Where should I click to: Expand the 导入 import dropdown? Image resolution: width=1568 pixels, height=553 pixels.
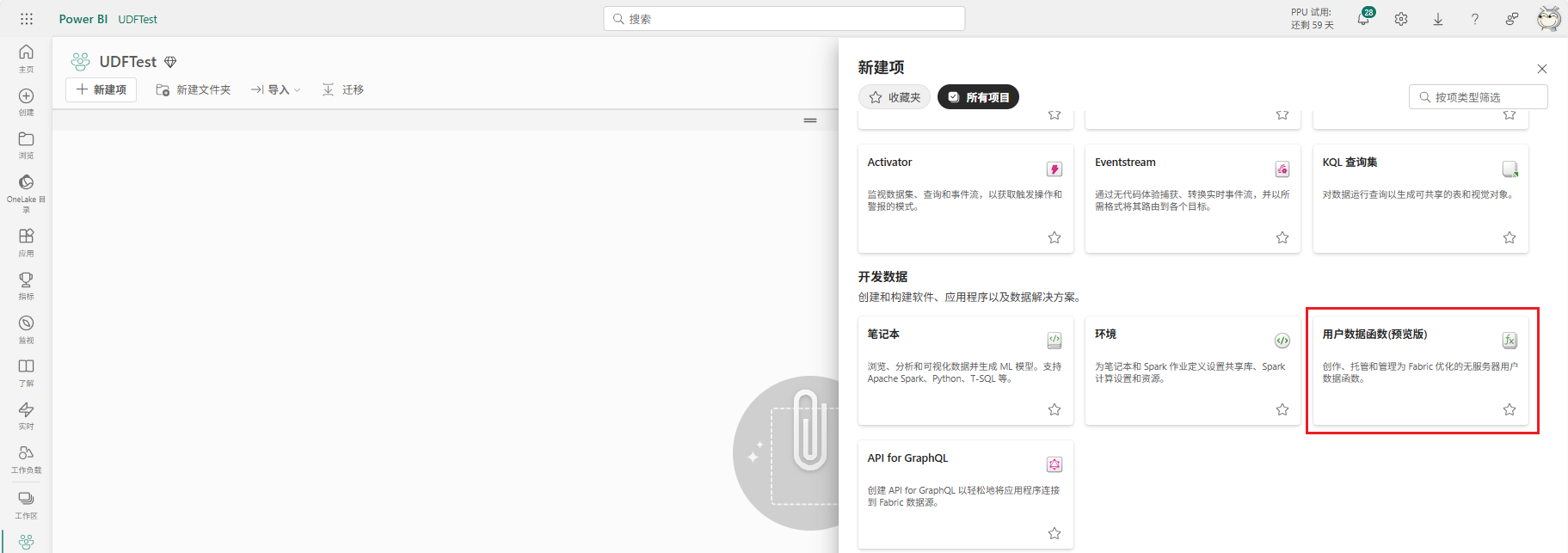[275, 89]
